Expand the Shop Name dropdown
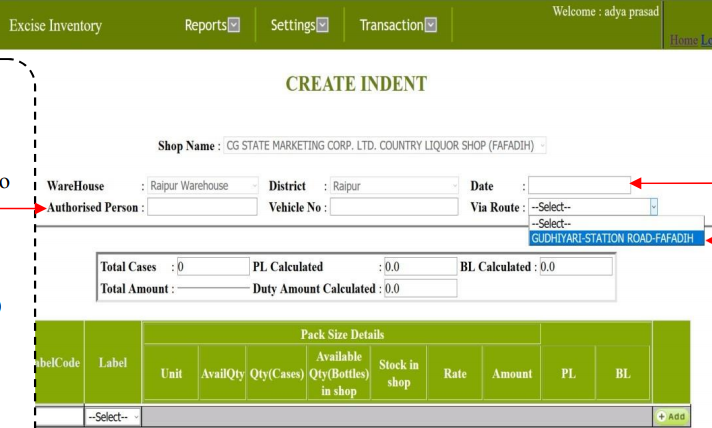The height and width of the screenshot is (428, 712). [x=384, y=146]
